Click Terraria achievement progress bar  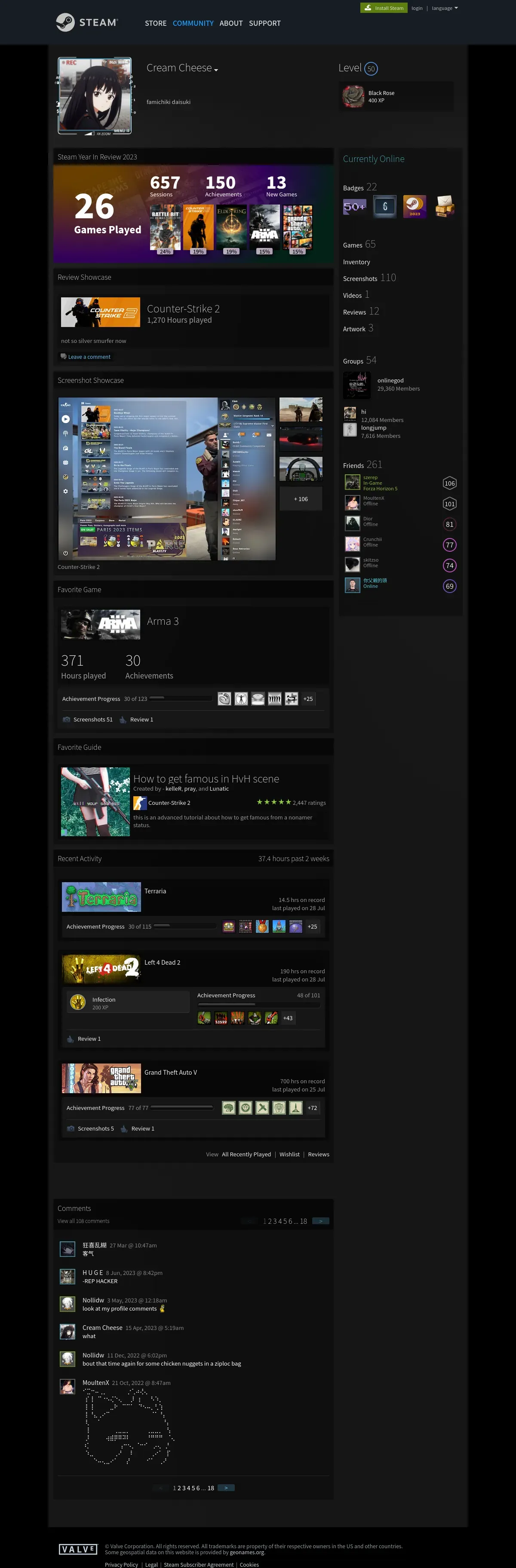(x=185, y=926)
